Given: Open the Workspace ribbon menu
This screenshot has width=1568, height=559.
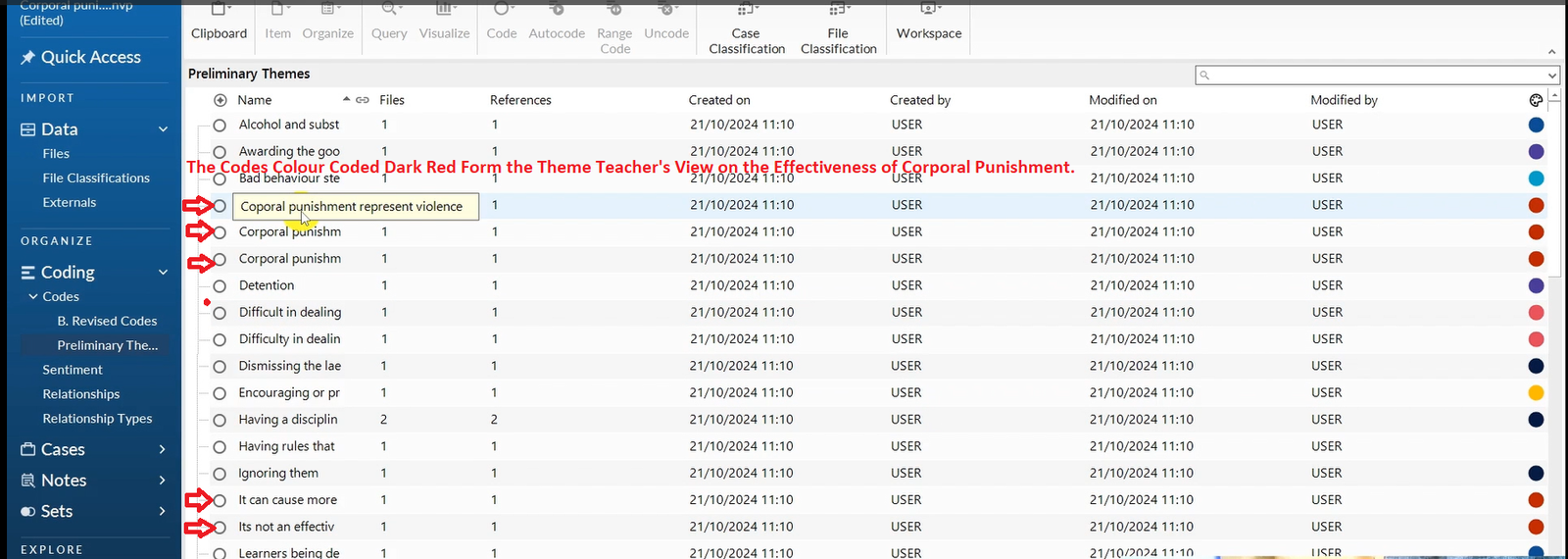Looking at the screenshot, I should click(x=929, y=24).
